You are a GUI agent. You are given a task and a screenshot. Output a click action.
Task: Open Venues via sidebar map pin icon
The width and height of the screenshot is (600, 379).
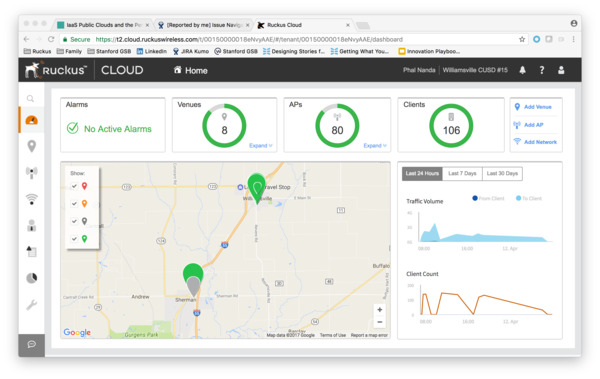pyautogui.click(x=32, y=146)
